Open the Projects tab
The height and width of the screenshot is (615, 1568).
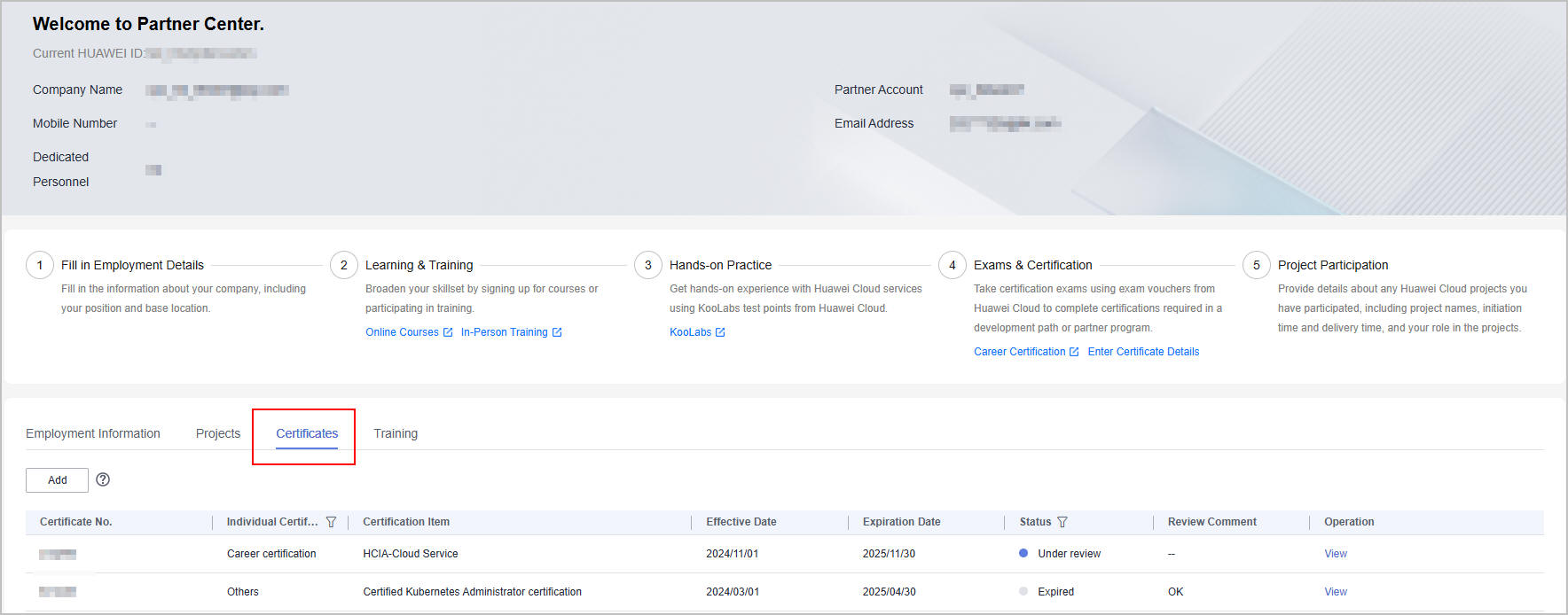coord(218,433)
